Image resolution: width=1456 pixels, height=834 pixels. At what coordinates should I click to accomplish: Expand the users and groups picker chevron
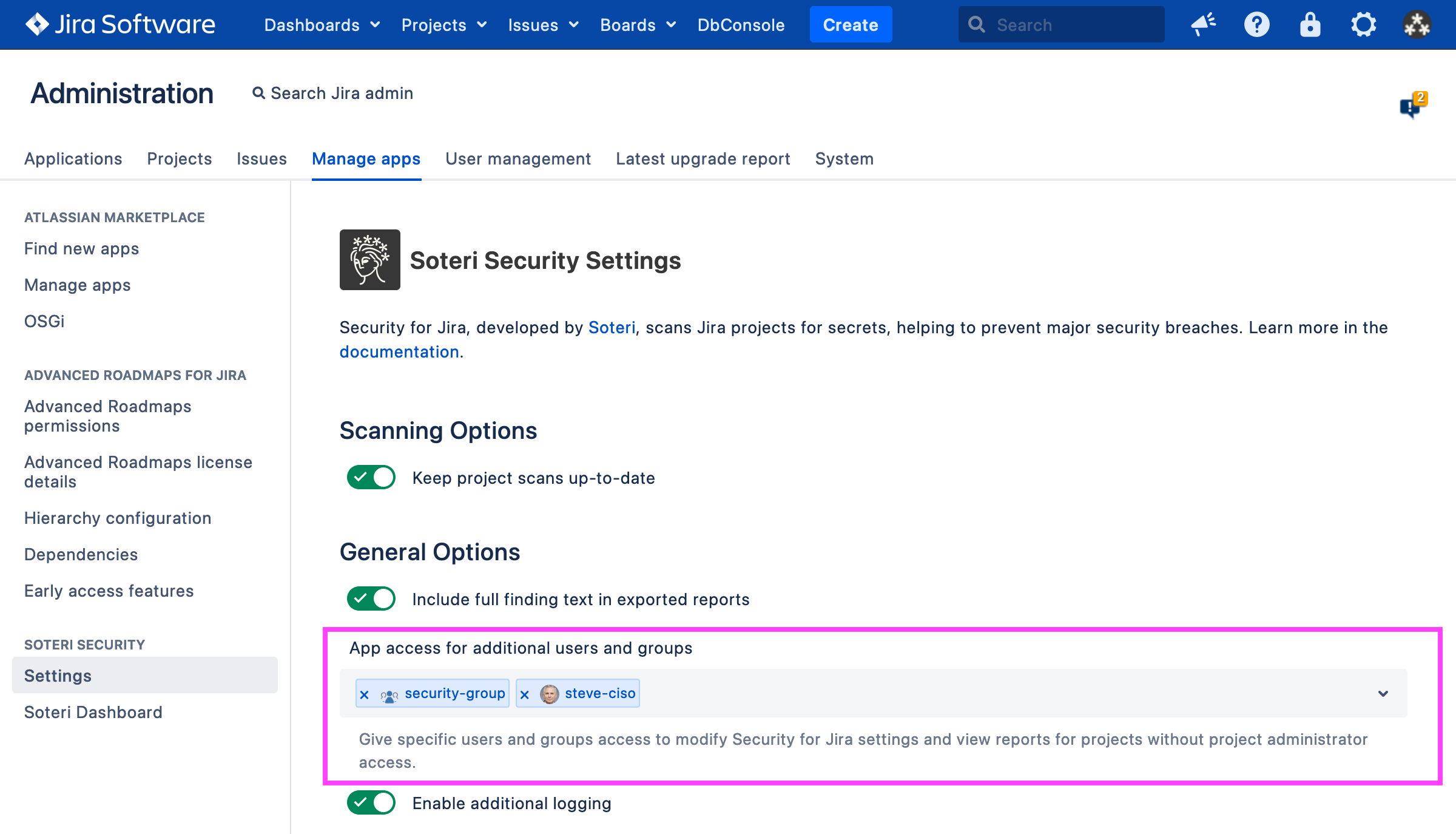tap(1383, 694)
